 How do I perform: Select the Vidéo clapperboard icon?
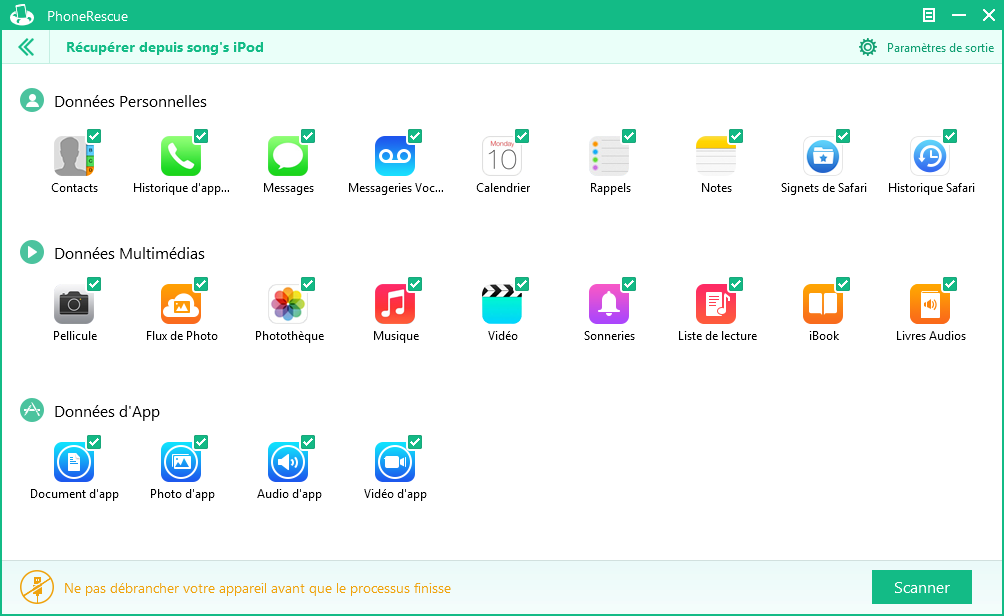(x=501, y=304)
